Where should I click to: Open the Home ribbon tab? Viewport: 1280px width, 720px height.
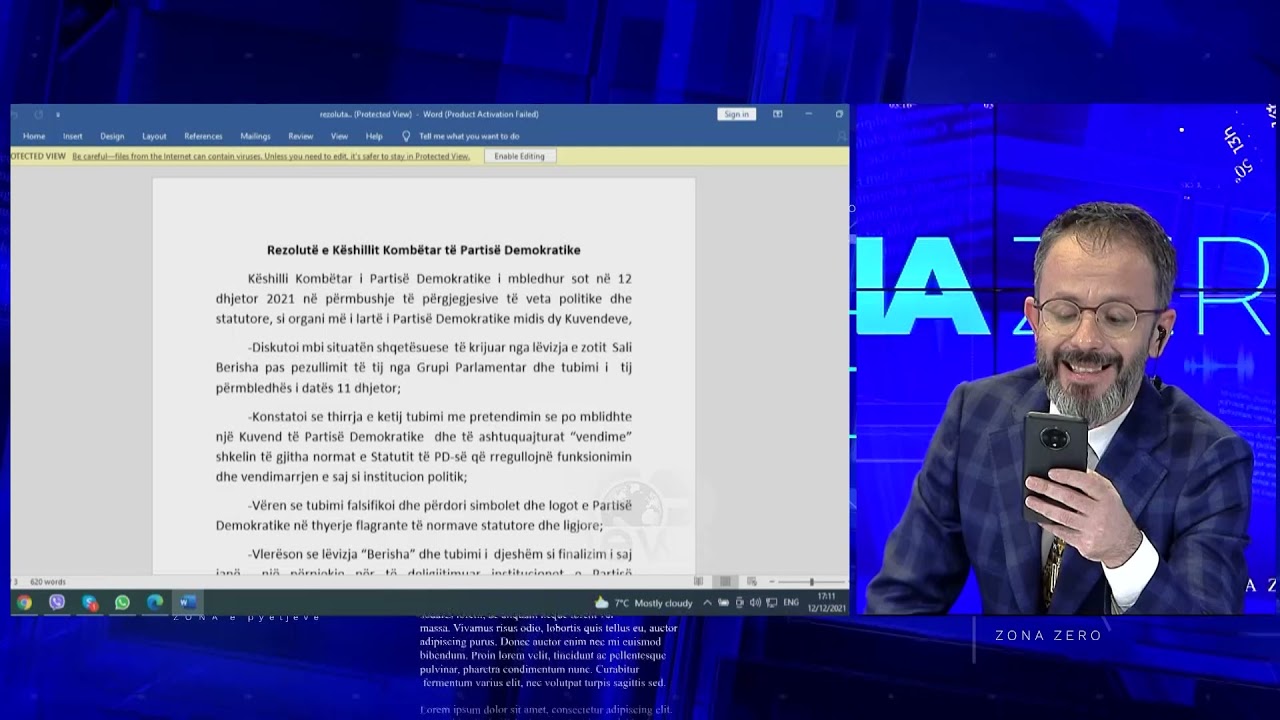(x=34, y=136)
